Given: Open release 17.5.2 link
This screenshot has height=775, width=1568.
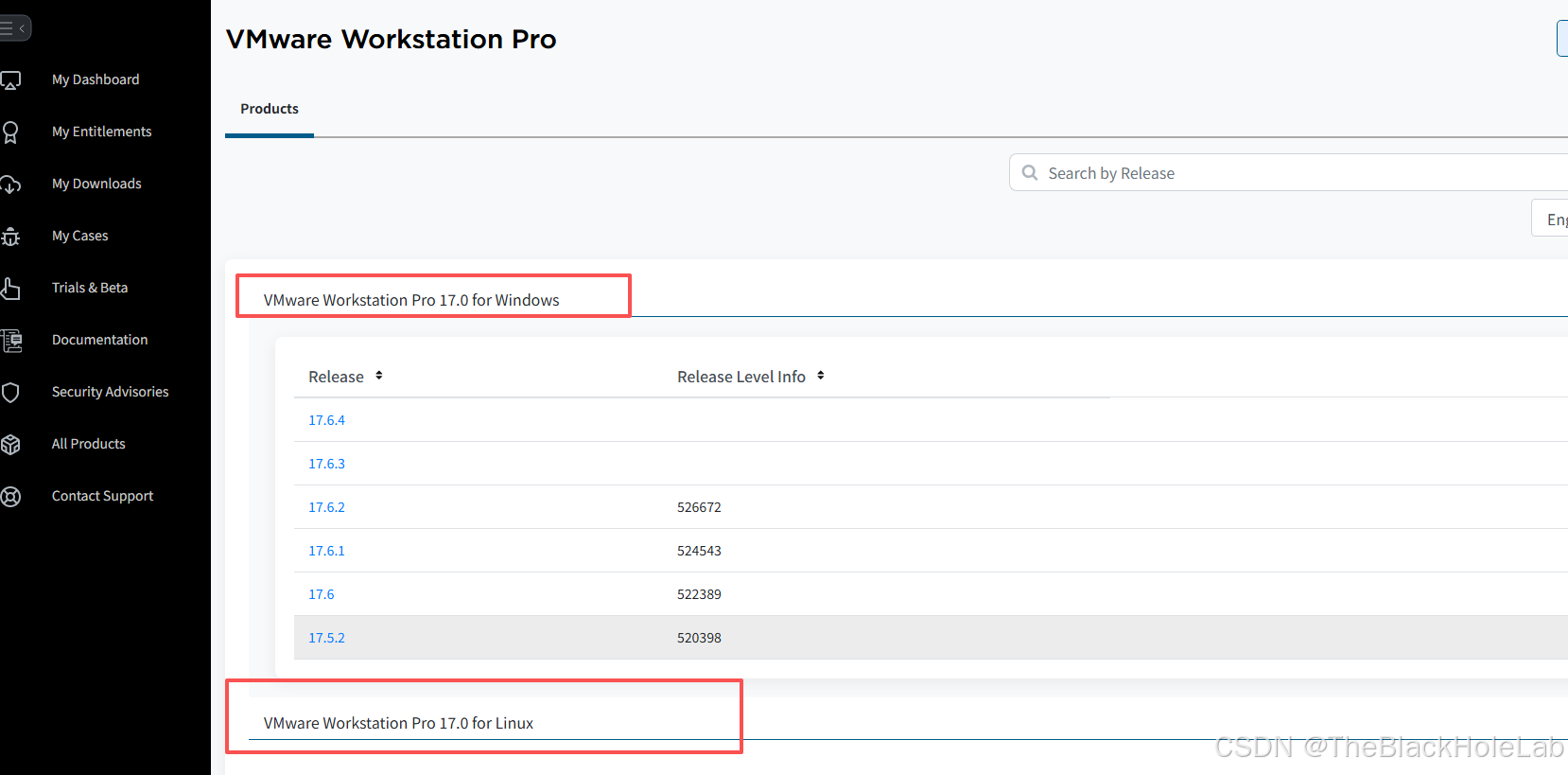Looking at the screenshot, I should tap(326, 638).
